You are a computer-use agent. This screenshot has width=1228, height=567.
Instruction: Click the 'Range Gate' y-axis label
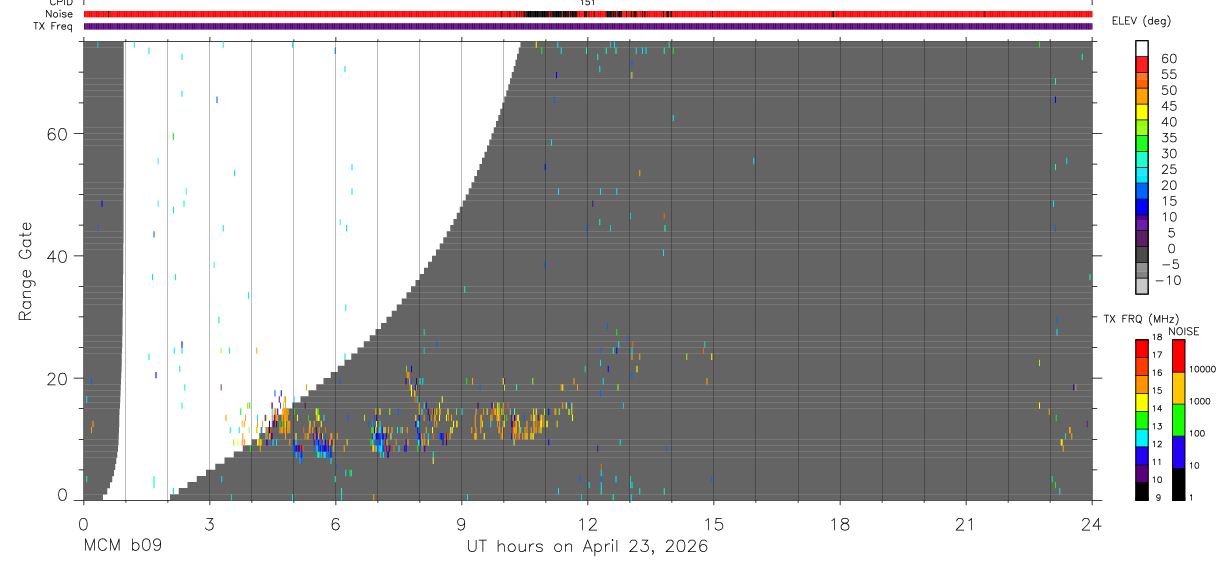click(25, 271)
